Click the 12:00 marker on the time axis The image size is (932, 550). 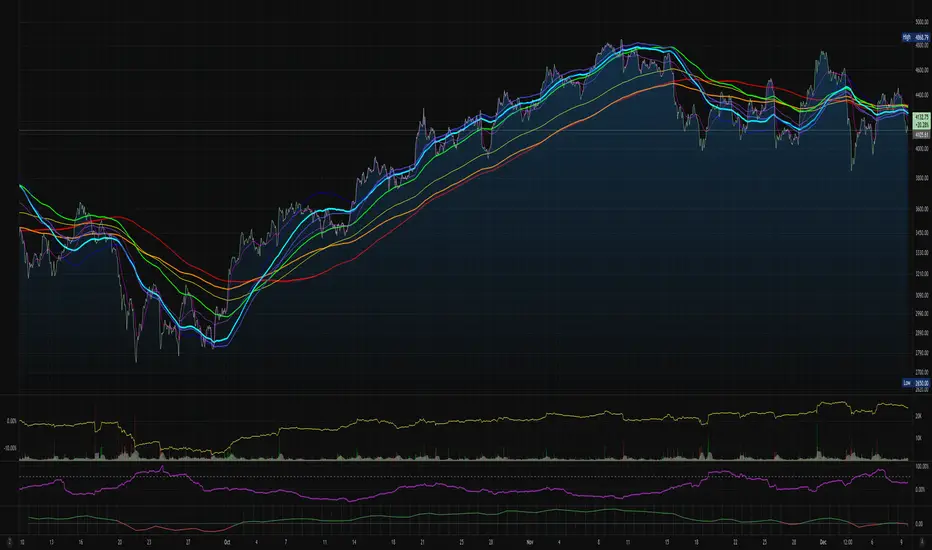click(x=846, y=540)
